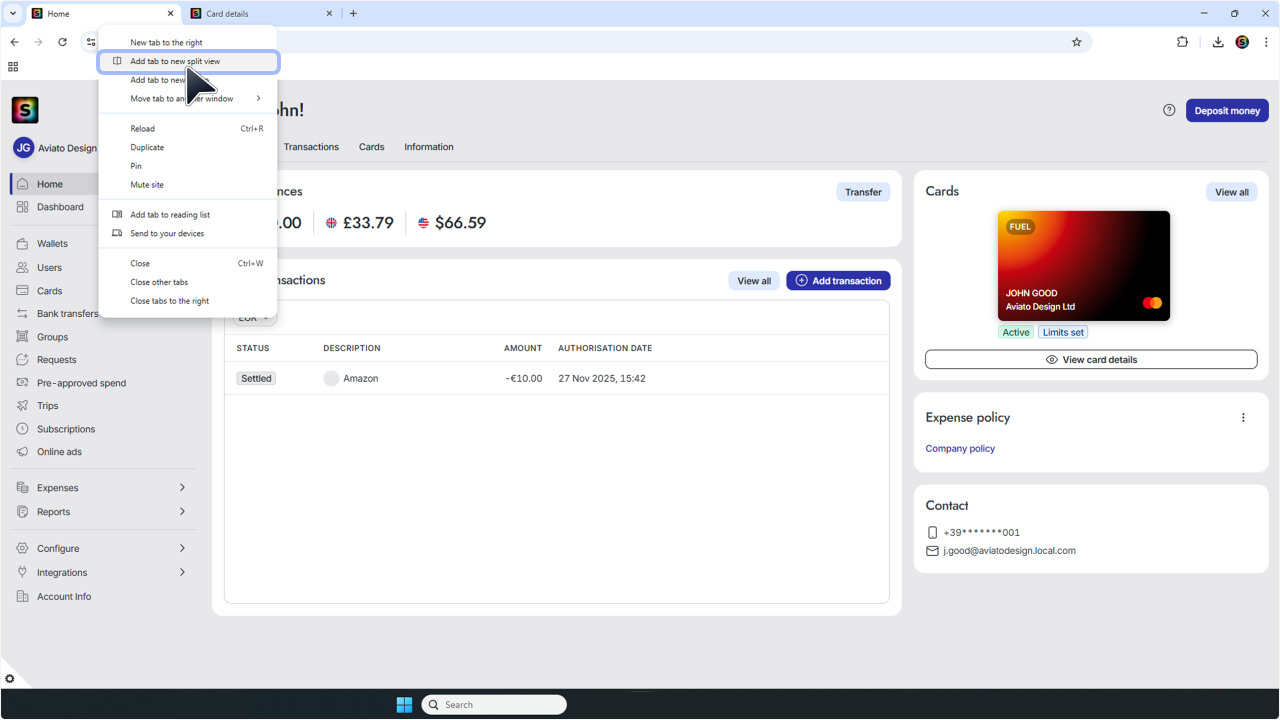This screenshot has width=1280, height=720.
Task: Open the Wallets sidebar item
Action: pos(52,244)
